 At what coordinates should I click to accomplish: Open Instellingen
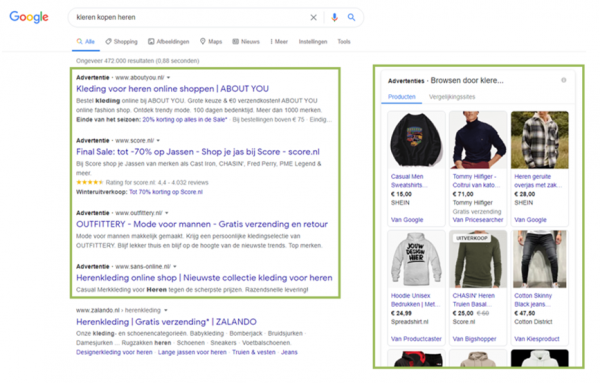313,41
